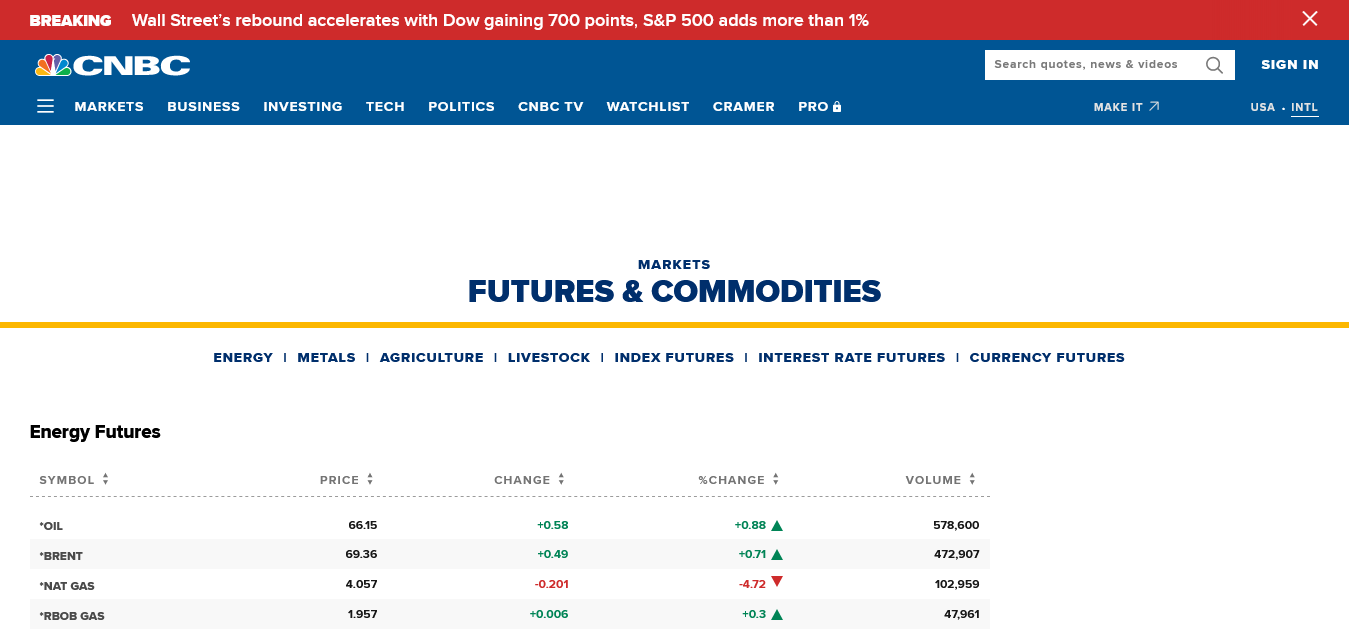Sort by Change column arrows
The width and height of the screenshot is (1366, 643).
pos(561,480)
